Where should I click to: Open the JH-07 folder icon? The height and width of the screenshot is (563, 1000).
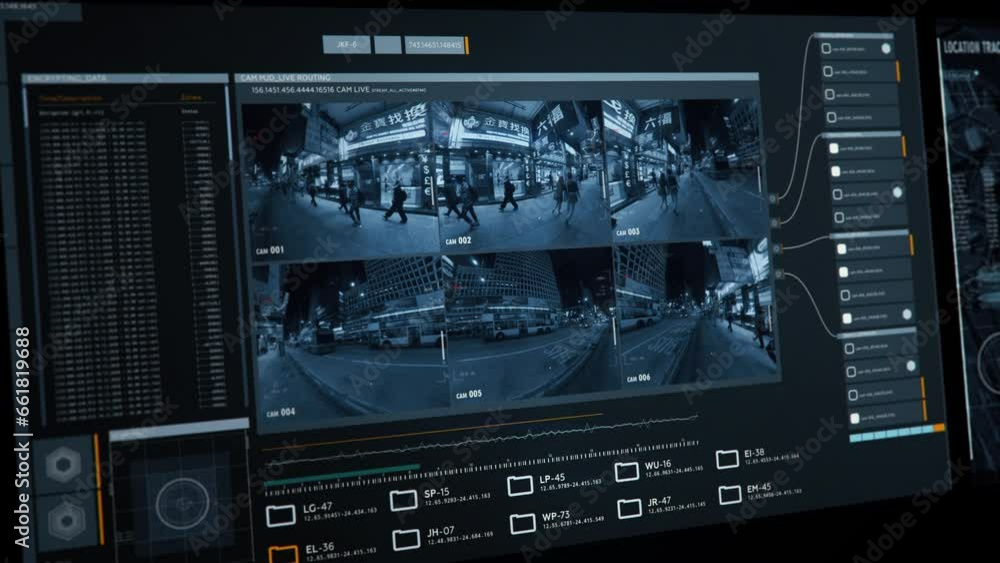point(406,539)
